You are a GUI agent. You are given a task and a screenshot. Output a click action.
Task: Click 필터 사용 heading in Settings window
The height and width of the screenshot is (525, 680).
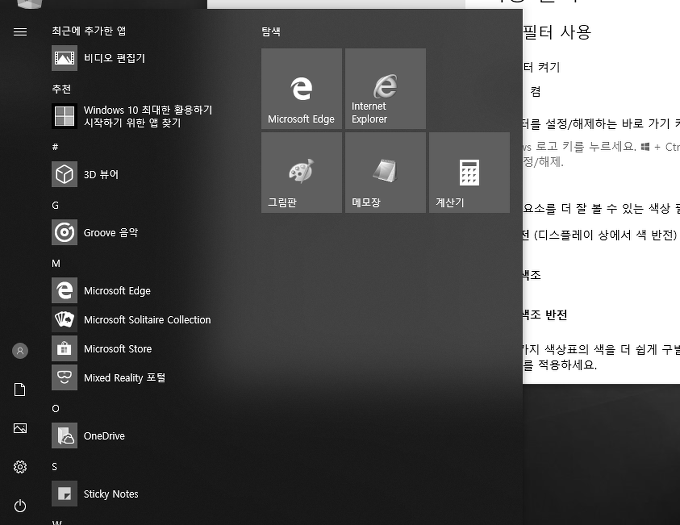click(x=557, y=32)
